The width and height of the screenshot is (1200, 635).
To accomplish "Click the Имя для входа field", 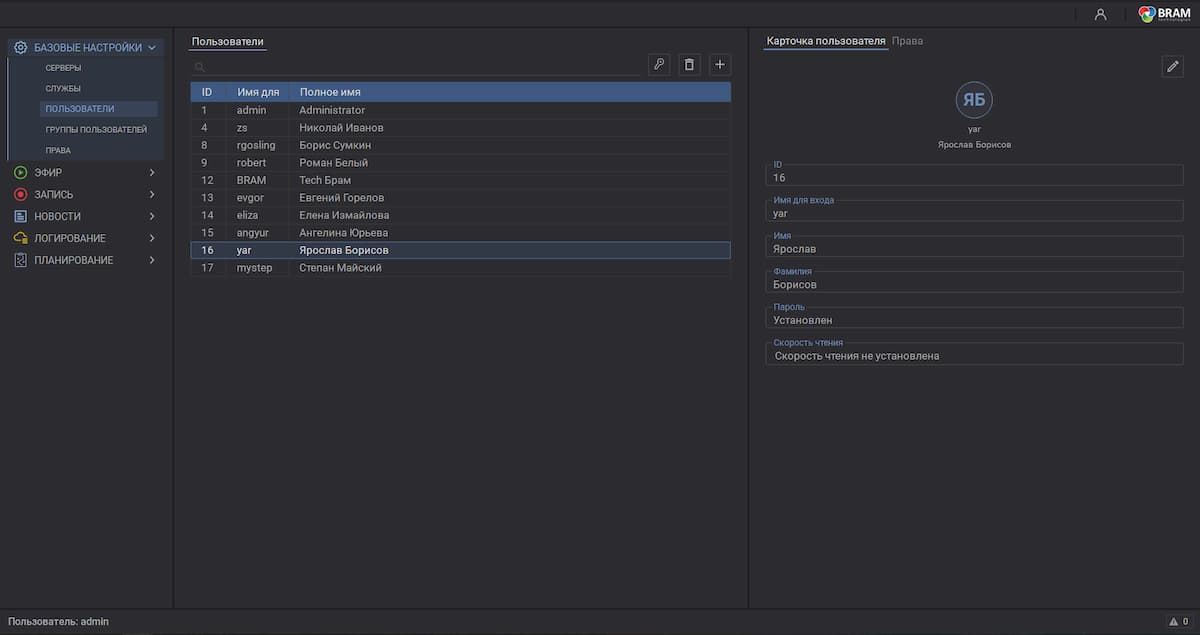I will 974,211.
